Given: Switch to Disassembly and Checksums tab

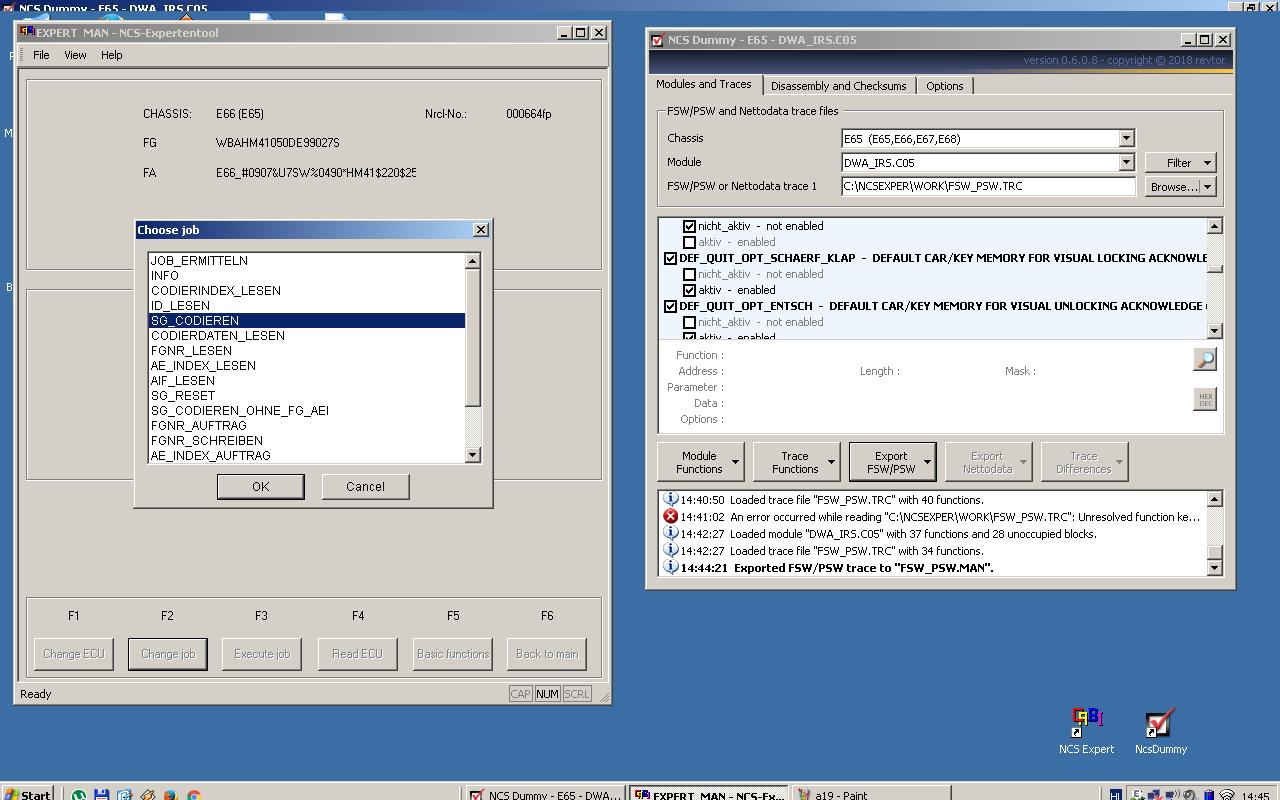Looking at the screenshot, I should click(x=838, y=86).
